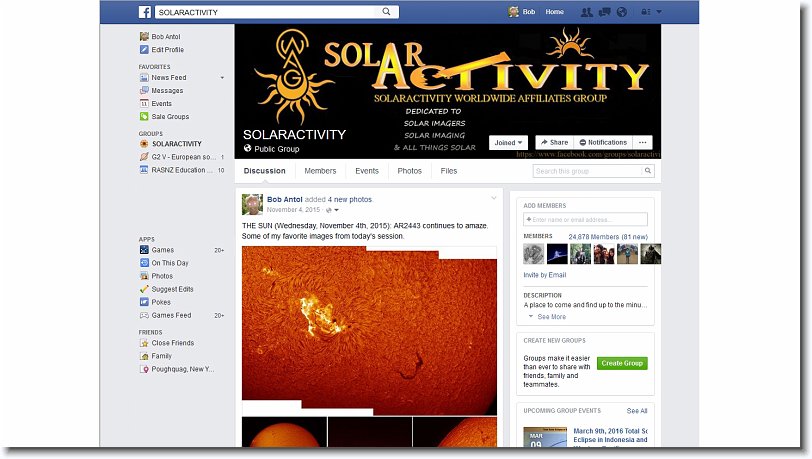Switch to the Files tab
The image size is (812, 459).
449,171
